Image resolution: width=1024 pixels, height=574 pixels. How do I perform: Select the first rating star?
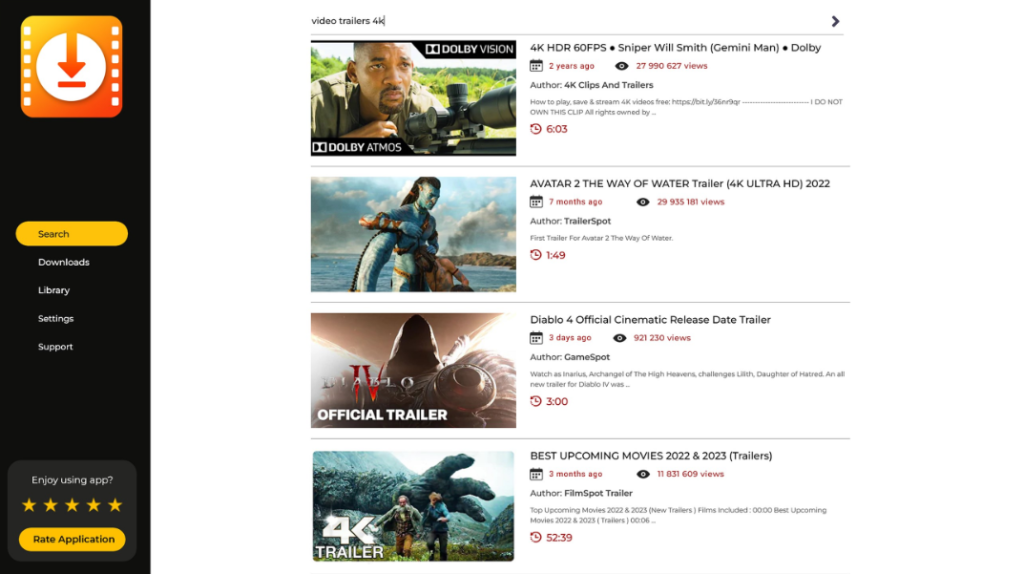(x=29, y=505)
